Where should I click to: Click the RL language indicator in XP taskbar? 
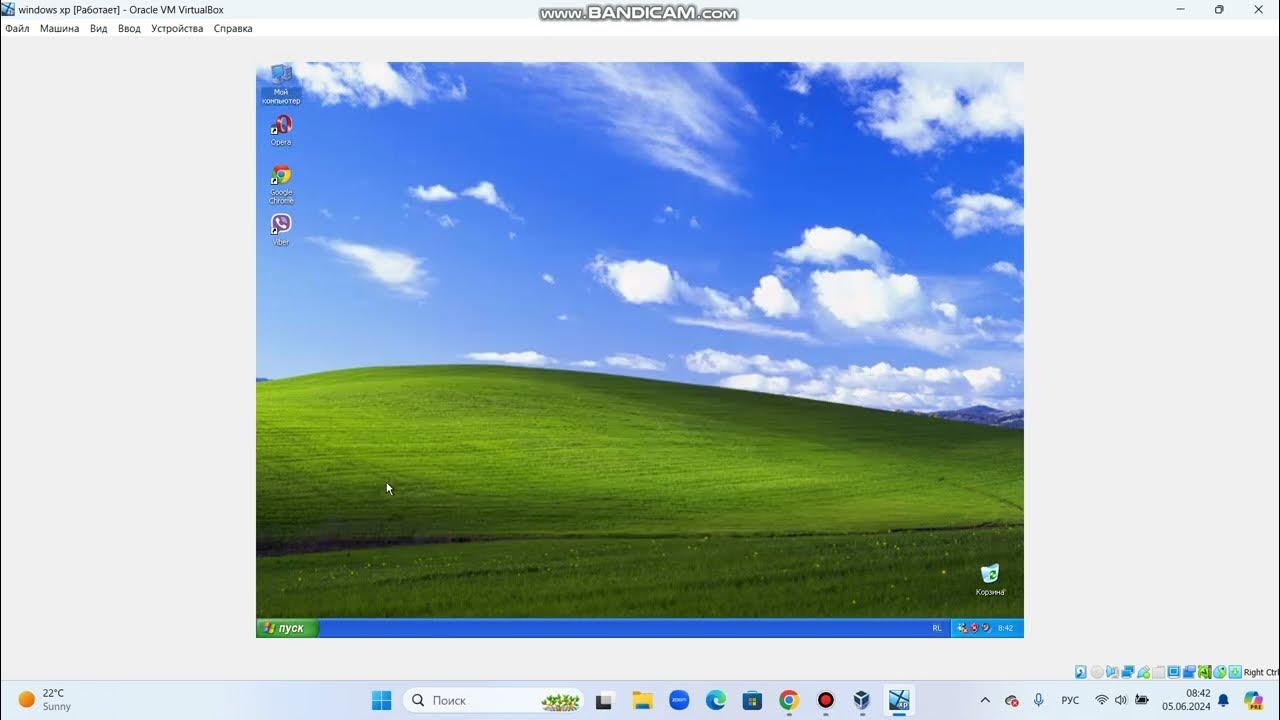coord(937,628)
